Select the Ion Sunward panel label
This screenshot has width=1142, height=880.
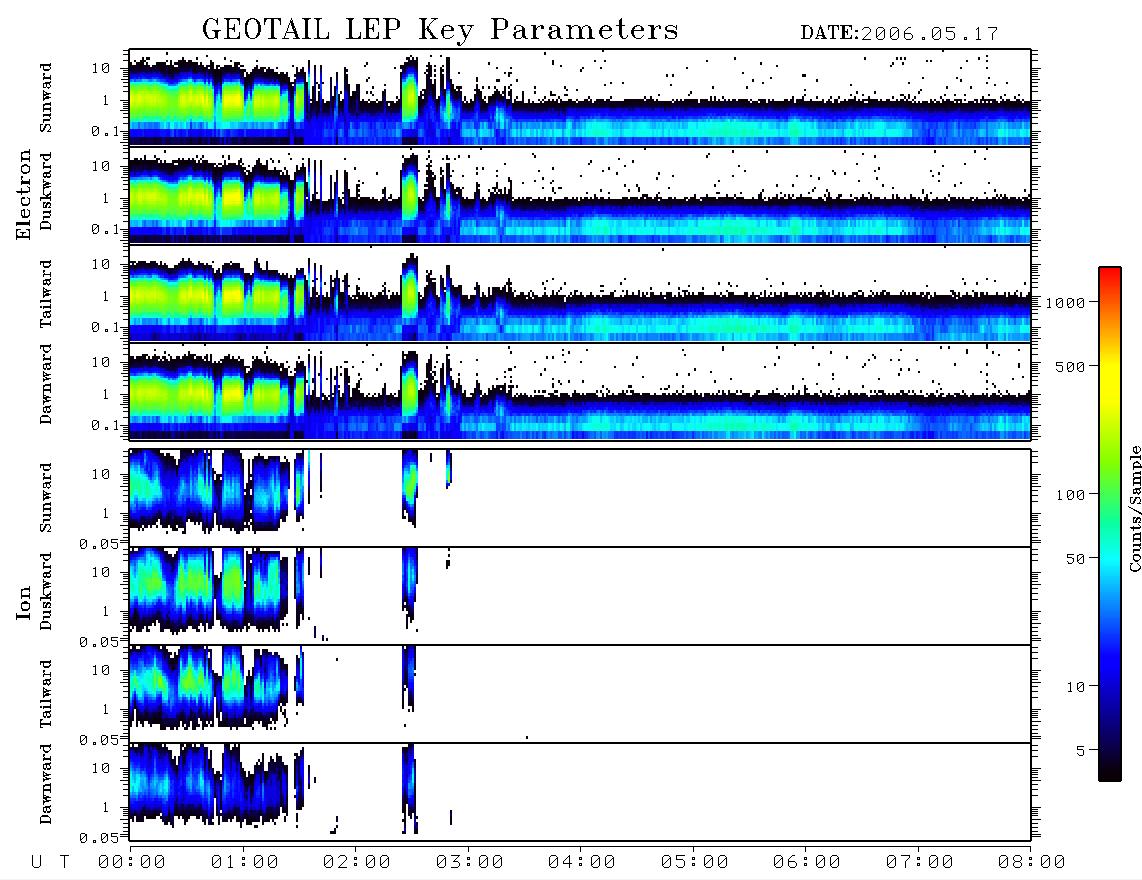(46, 498)
